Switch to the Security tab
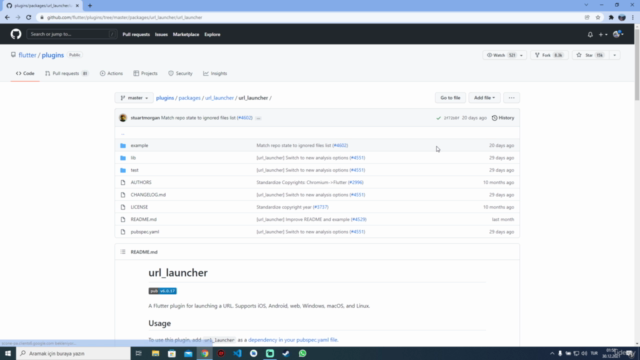 pos(180,73)
